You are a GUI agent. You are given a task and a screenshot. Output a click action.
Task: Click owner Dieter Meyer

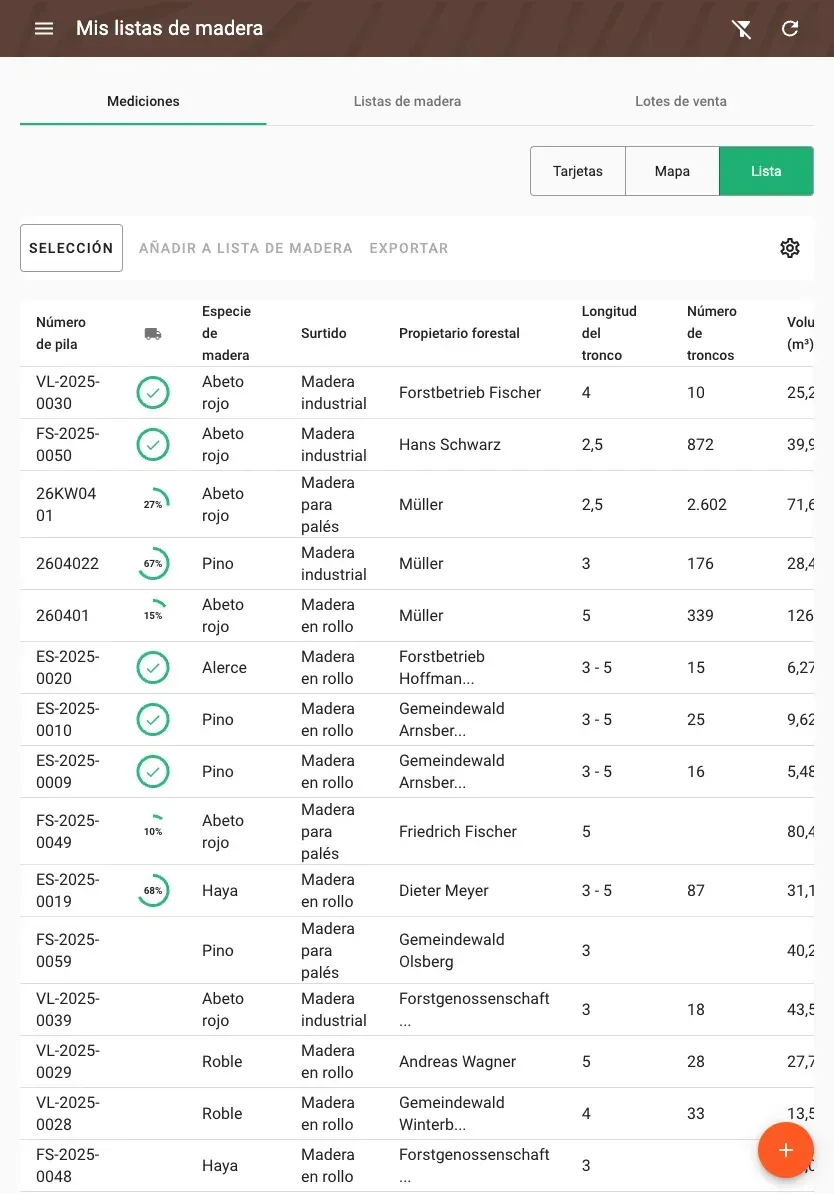[x=443, y=891]
